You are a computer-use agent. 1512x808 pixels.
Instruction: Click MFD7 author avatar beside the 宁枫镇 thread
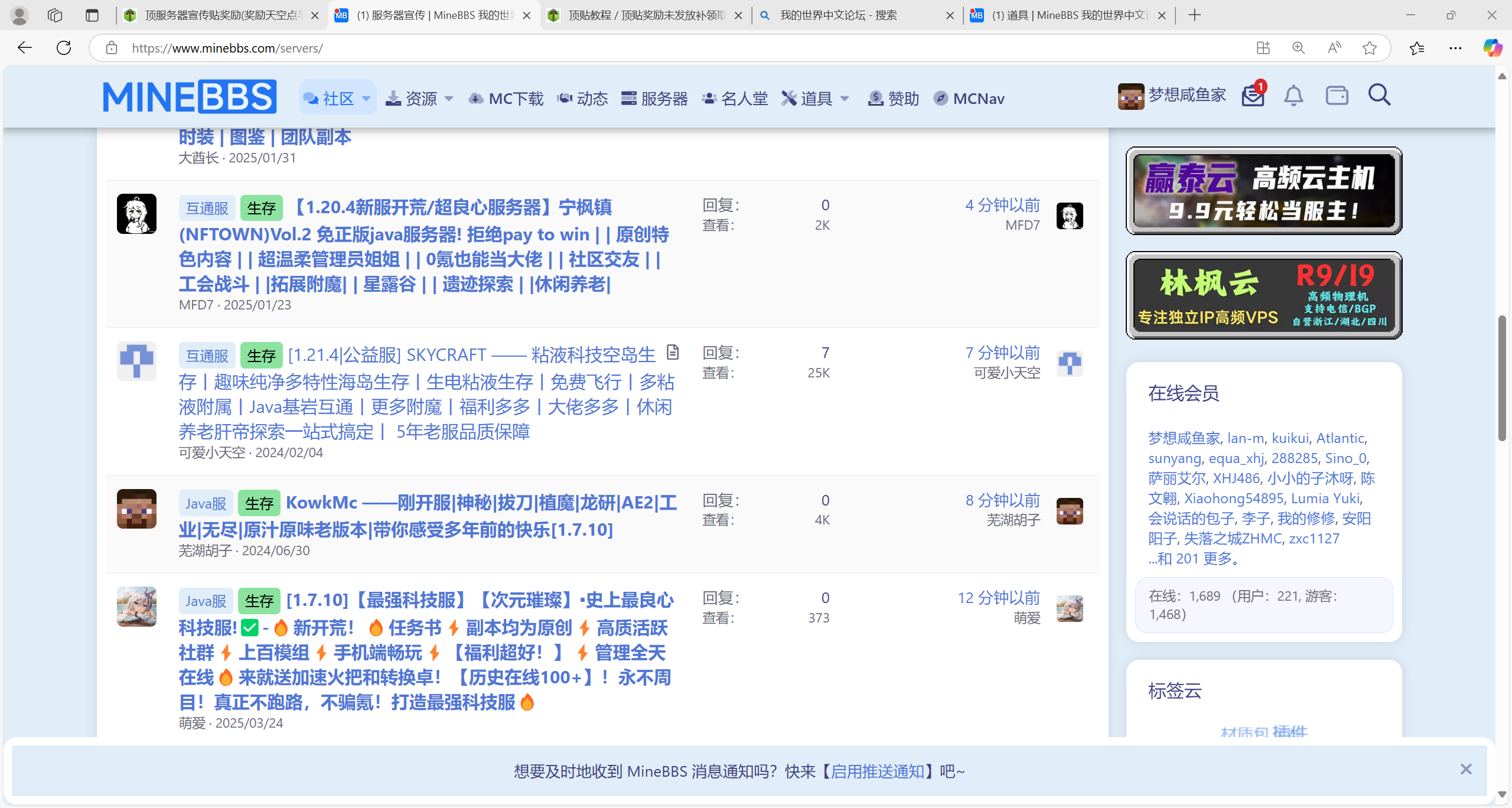(x=136, y=214)
